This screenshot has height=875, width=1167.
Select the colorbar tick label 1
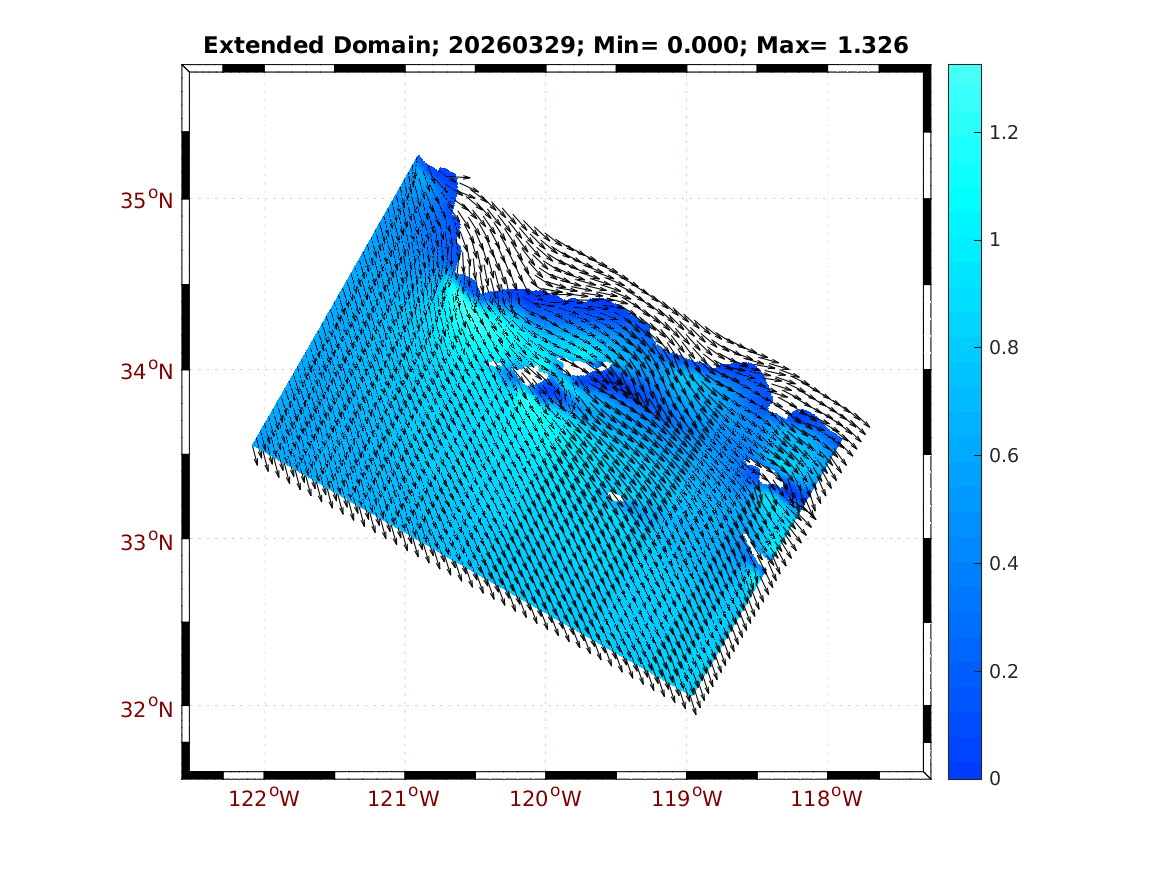coord(995,240)
